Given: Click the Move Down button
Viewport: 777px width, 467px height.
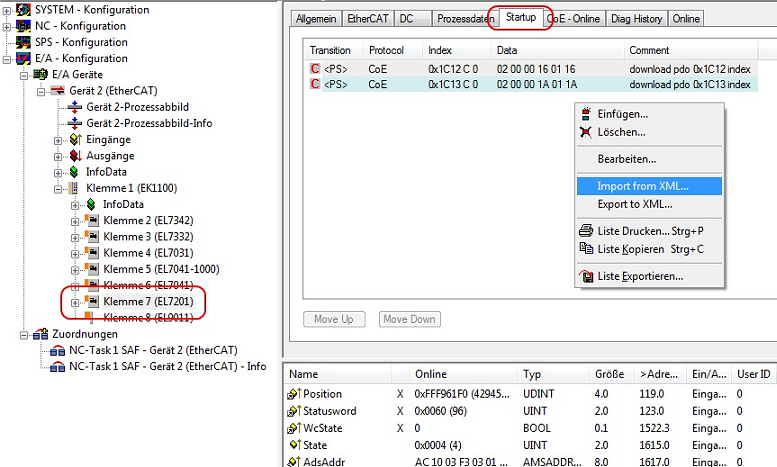Looking at the screenshot, I should (409, 319).
